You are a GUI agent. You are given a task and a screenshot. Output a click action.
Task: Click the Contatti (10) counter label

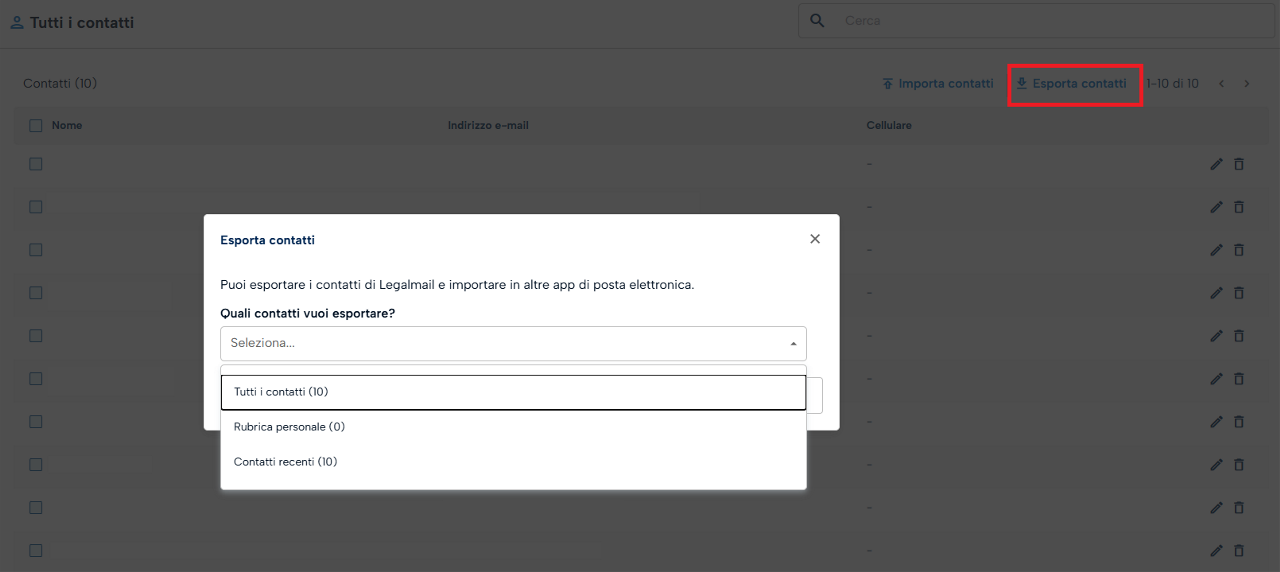(60, 84)
